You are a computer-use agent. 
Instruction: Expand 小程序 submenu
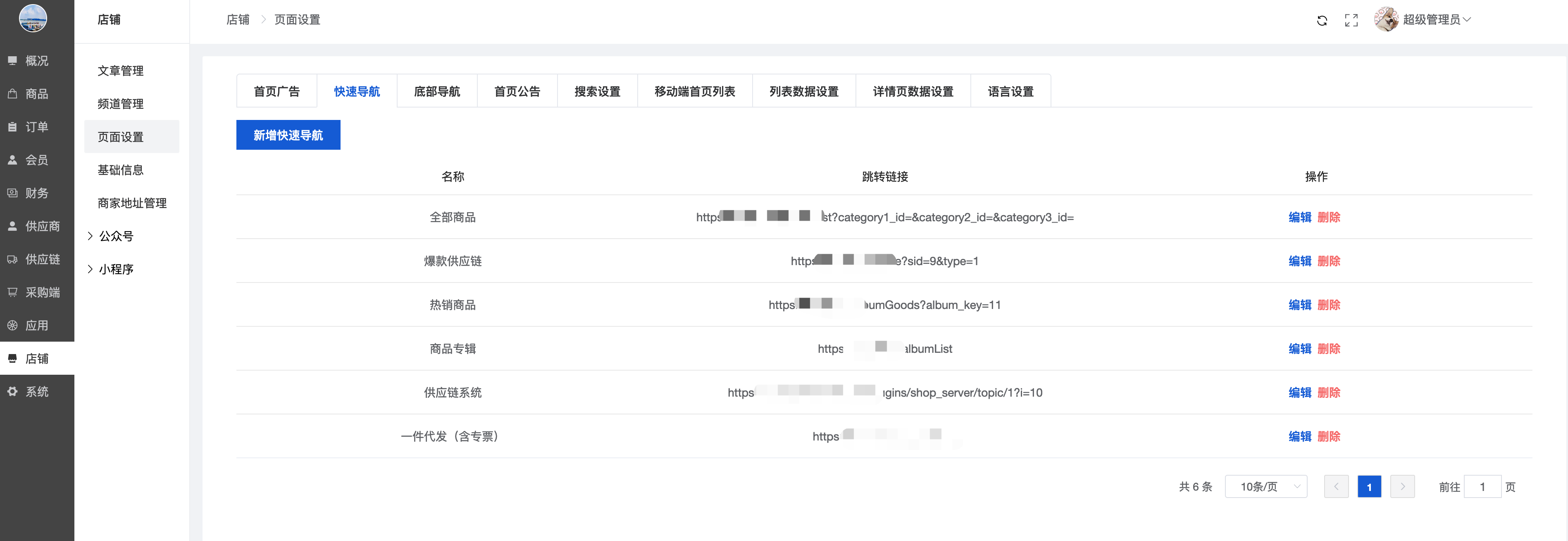point(116,269)
